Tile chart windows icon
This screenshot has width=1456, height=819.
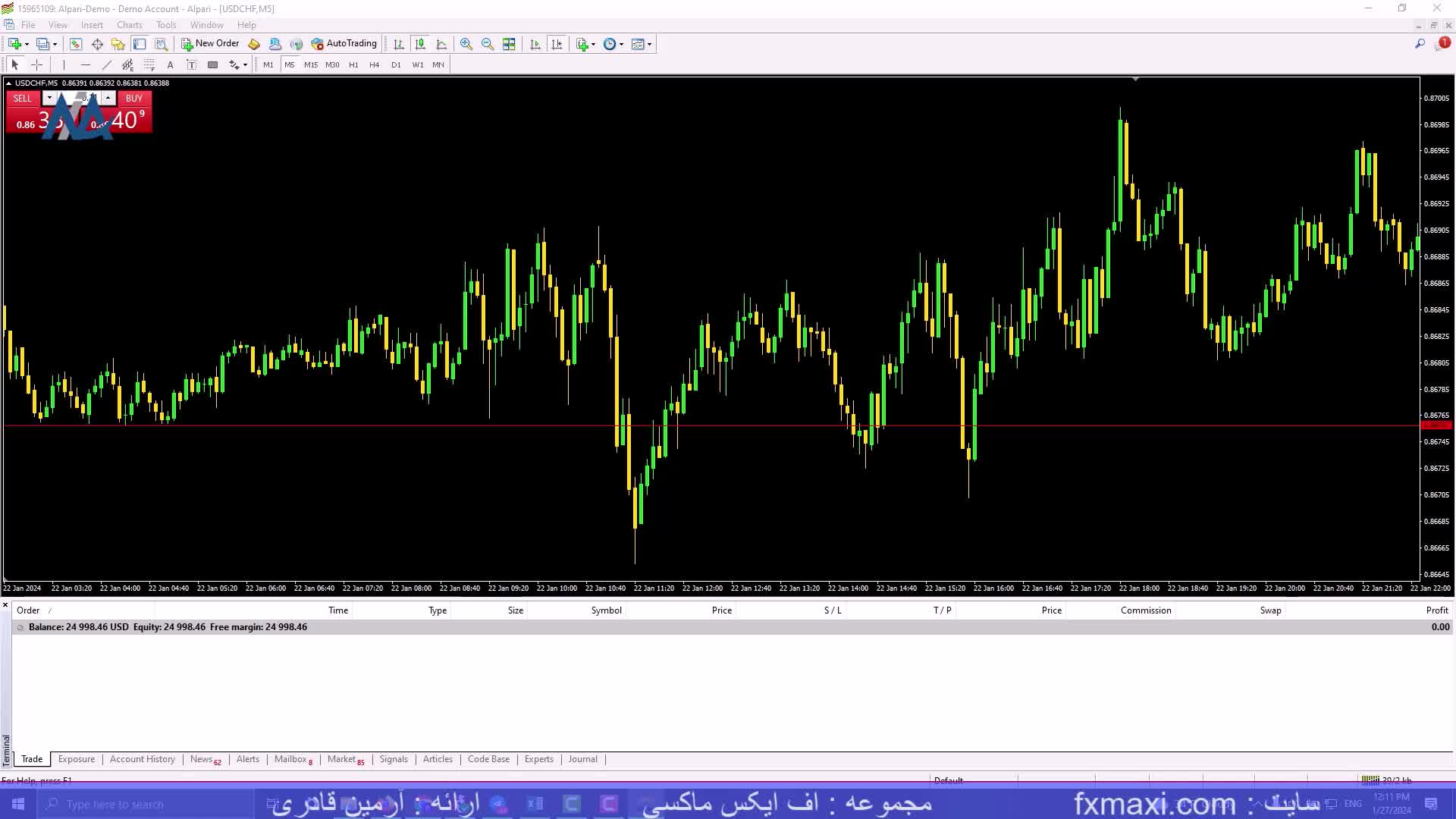(509, 44)
